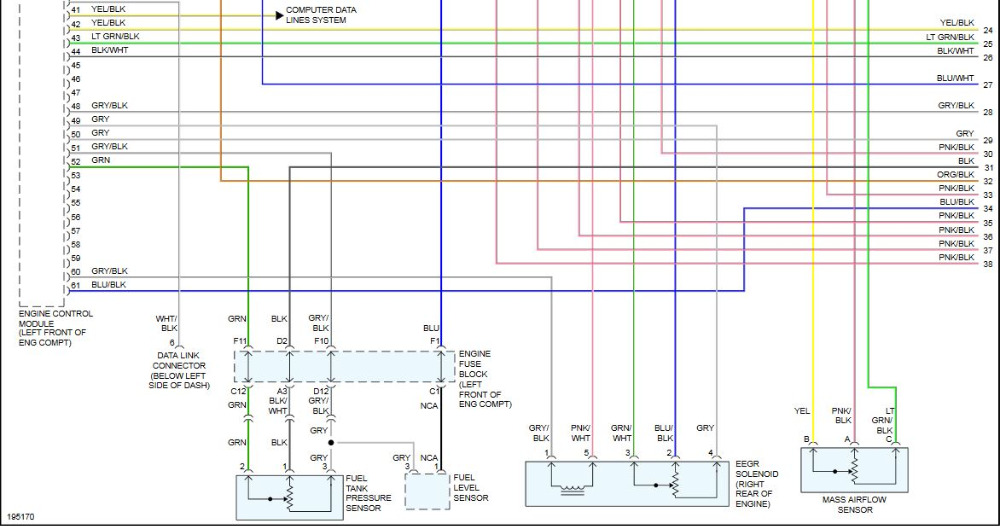Click the GRY splice dot above fuel sensors

pyautogui.click(x=331, y=442)
